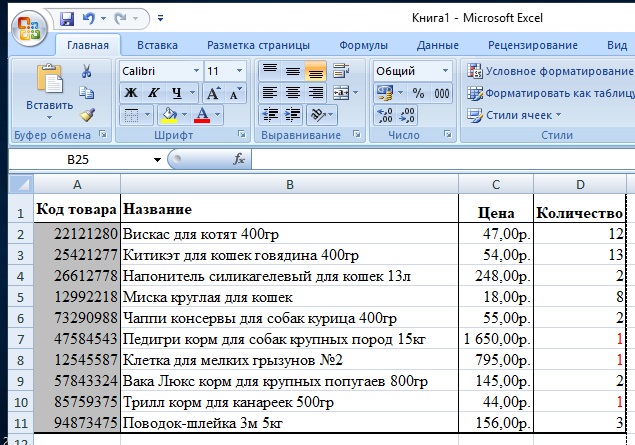Apply yellow fill color bucket
Screen dimensions: 635x445
click(x=169, y=115)
